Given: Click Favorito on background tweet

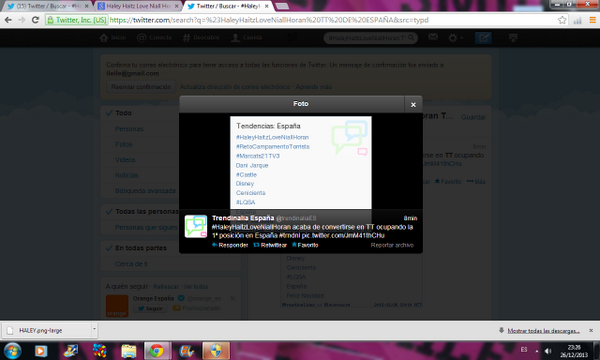Looking at the screenshot, I should [448, 181].
